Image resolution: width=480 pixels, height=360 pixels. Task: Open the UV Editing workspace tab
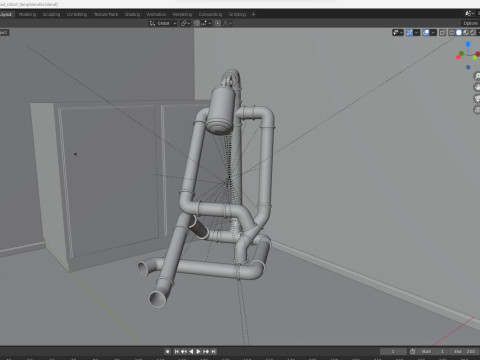(77, 14)
